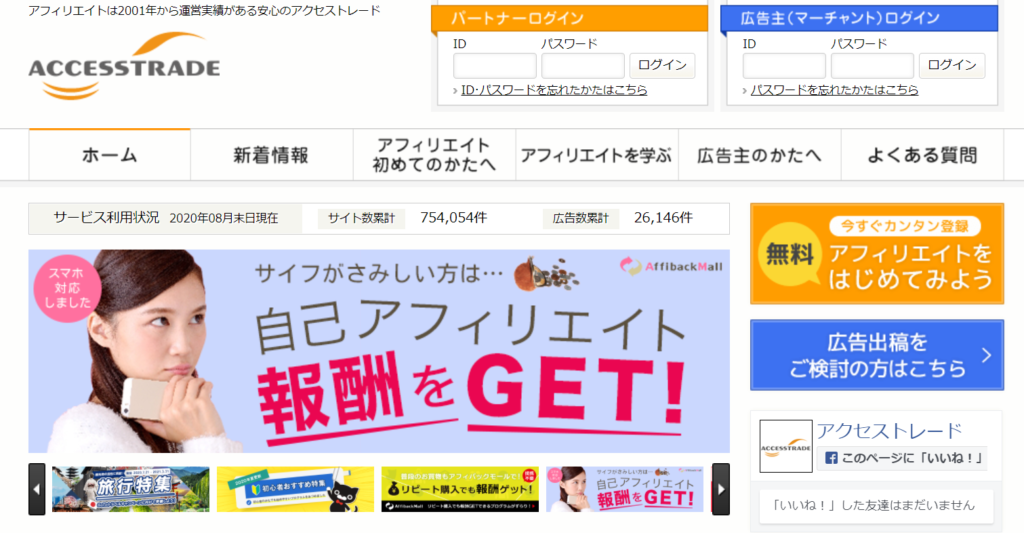Open アフィリエイトを学ぶ tab
Image resolution: width=1024 pixels, height=533 pixels.
tap(597, 155)
